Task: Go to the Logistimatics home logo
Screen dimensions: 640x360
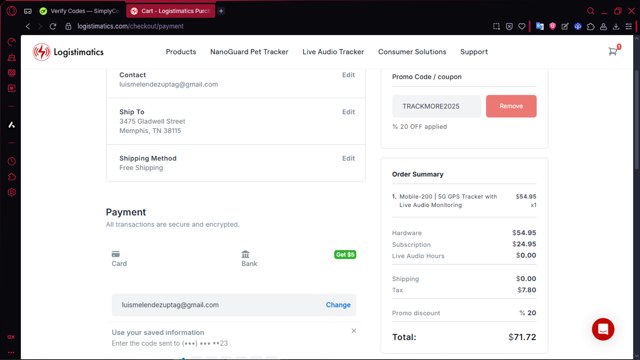Action: point(68,52)
